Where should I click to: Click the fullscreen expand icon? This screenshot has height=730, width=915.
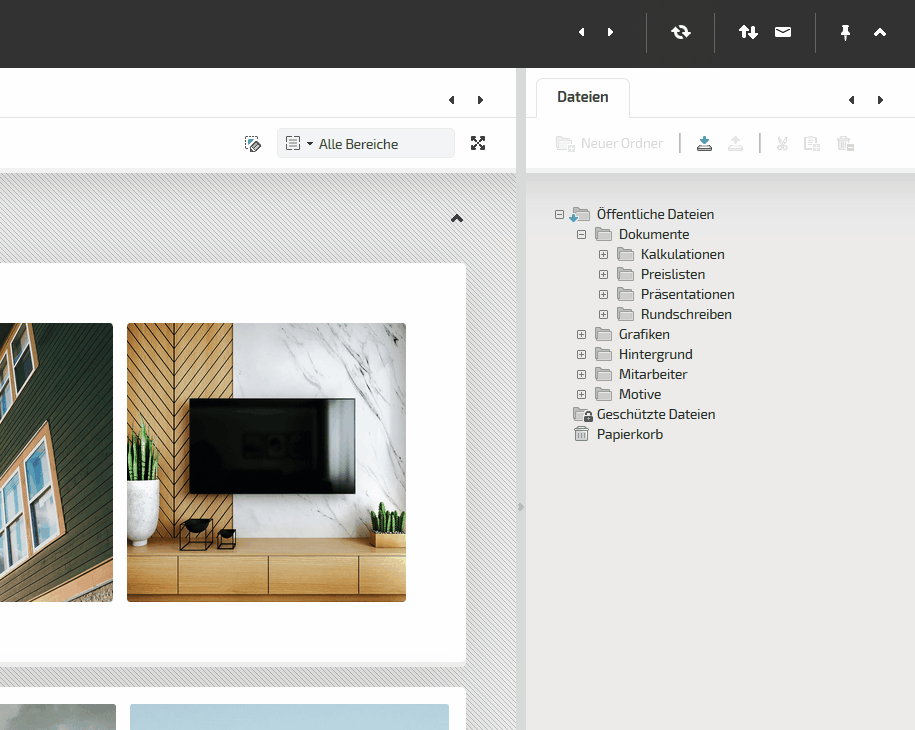(x=478, y=143)
